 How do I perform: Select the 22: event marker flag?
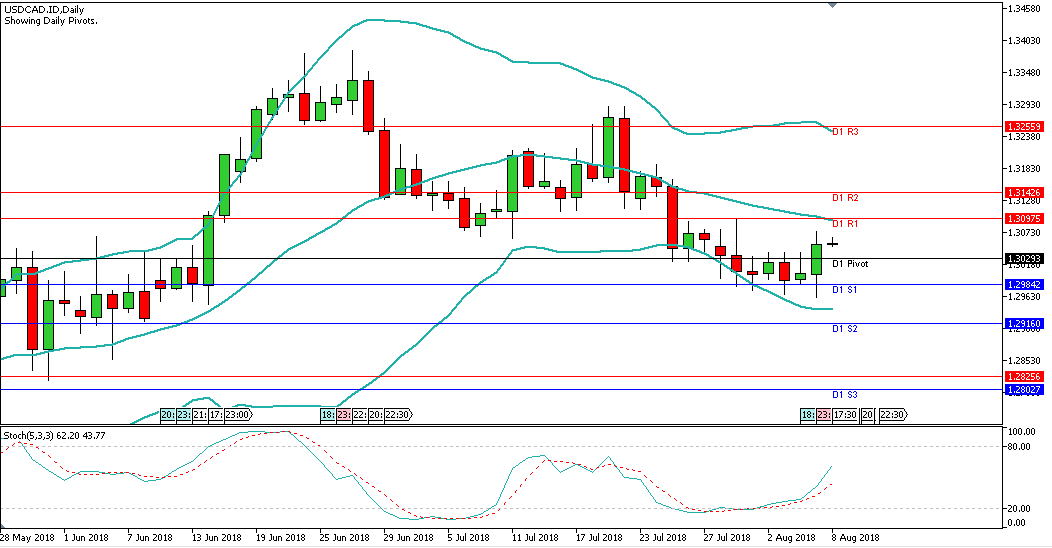(x=360, y=415)
